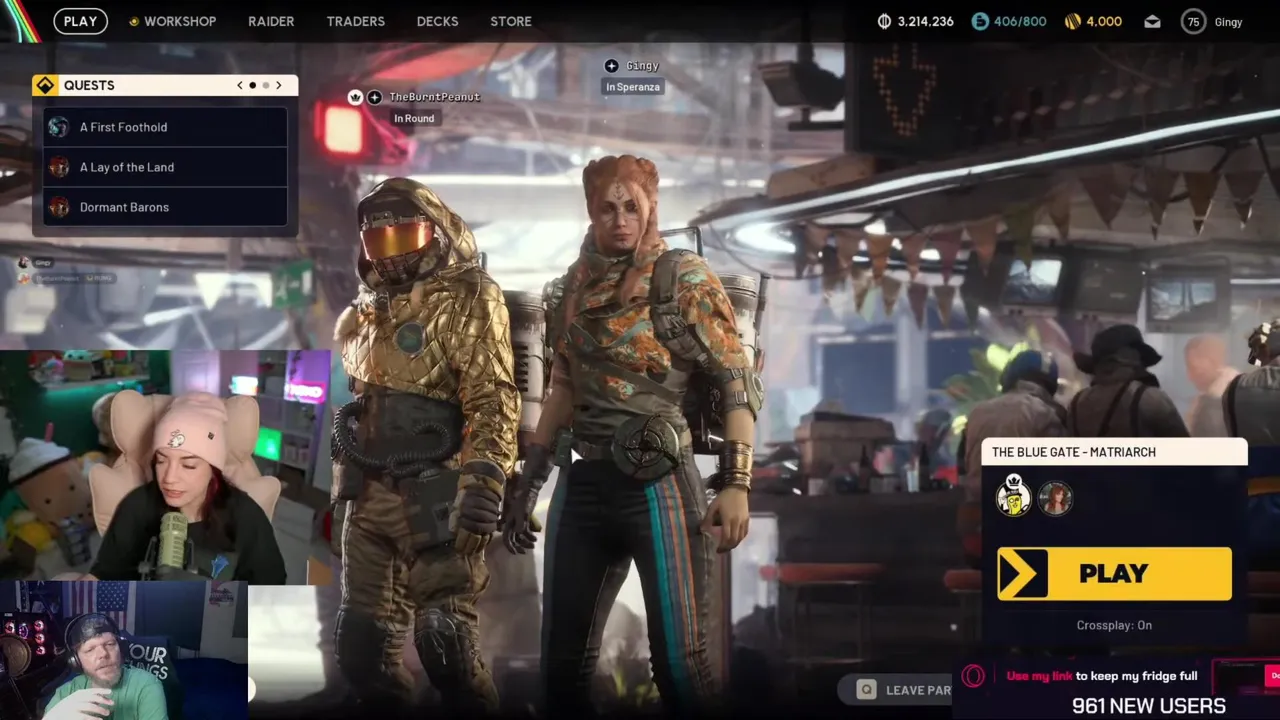Viewport: 1280px width, 720px height.
Task: Select second quests page dot
Action: [x=265, y=85]
